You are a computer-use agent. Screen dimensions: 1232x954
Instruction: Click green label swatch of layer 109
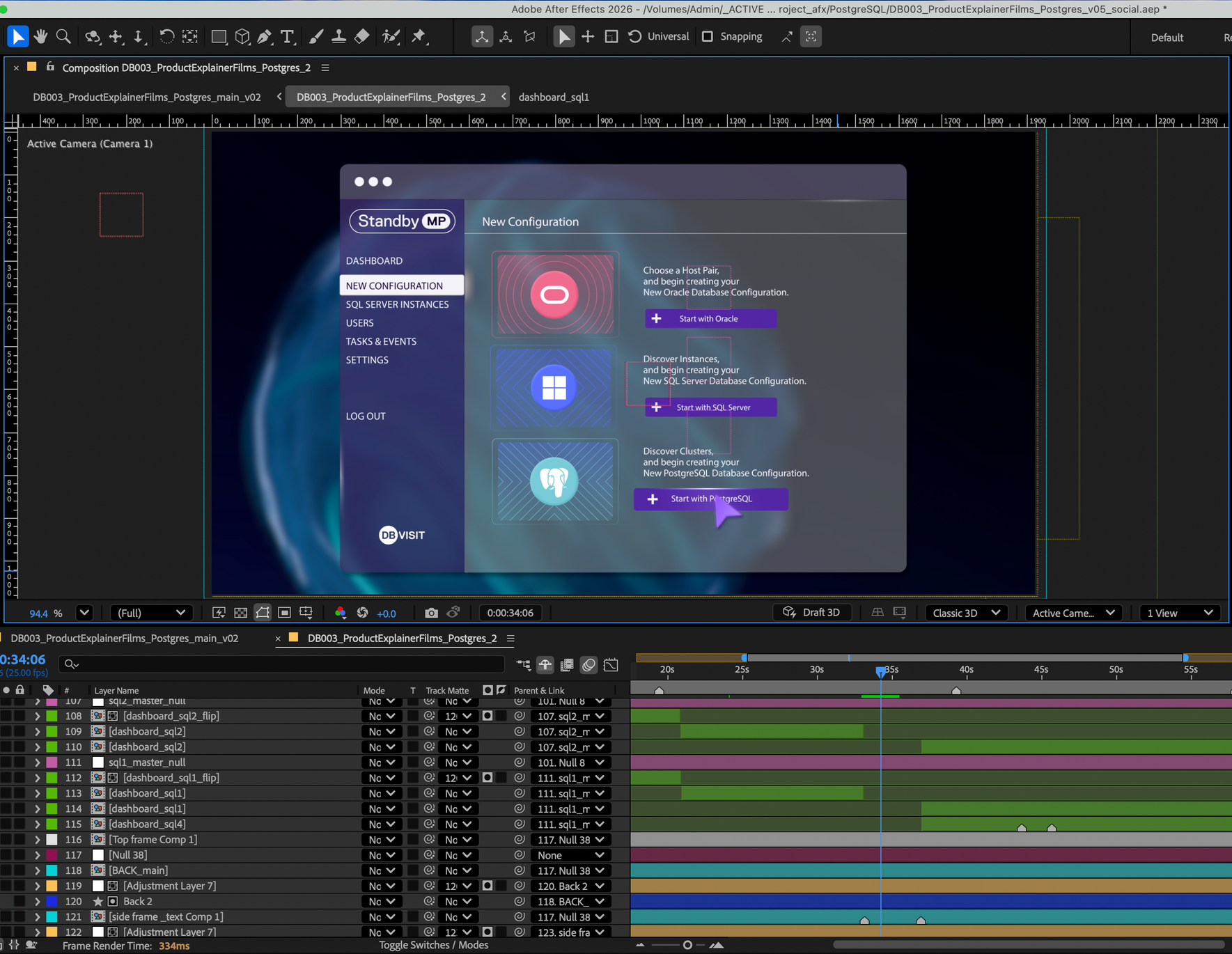pyautogui.click(x=52, y=731)
